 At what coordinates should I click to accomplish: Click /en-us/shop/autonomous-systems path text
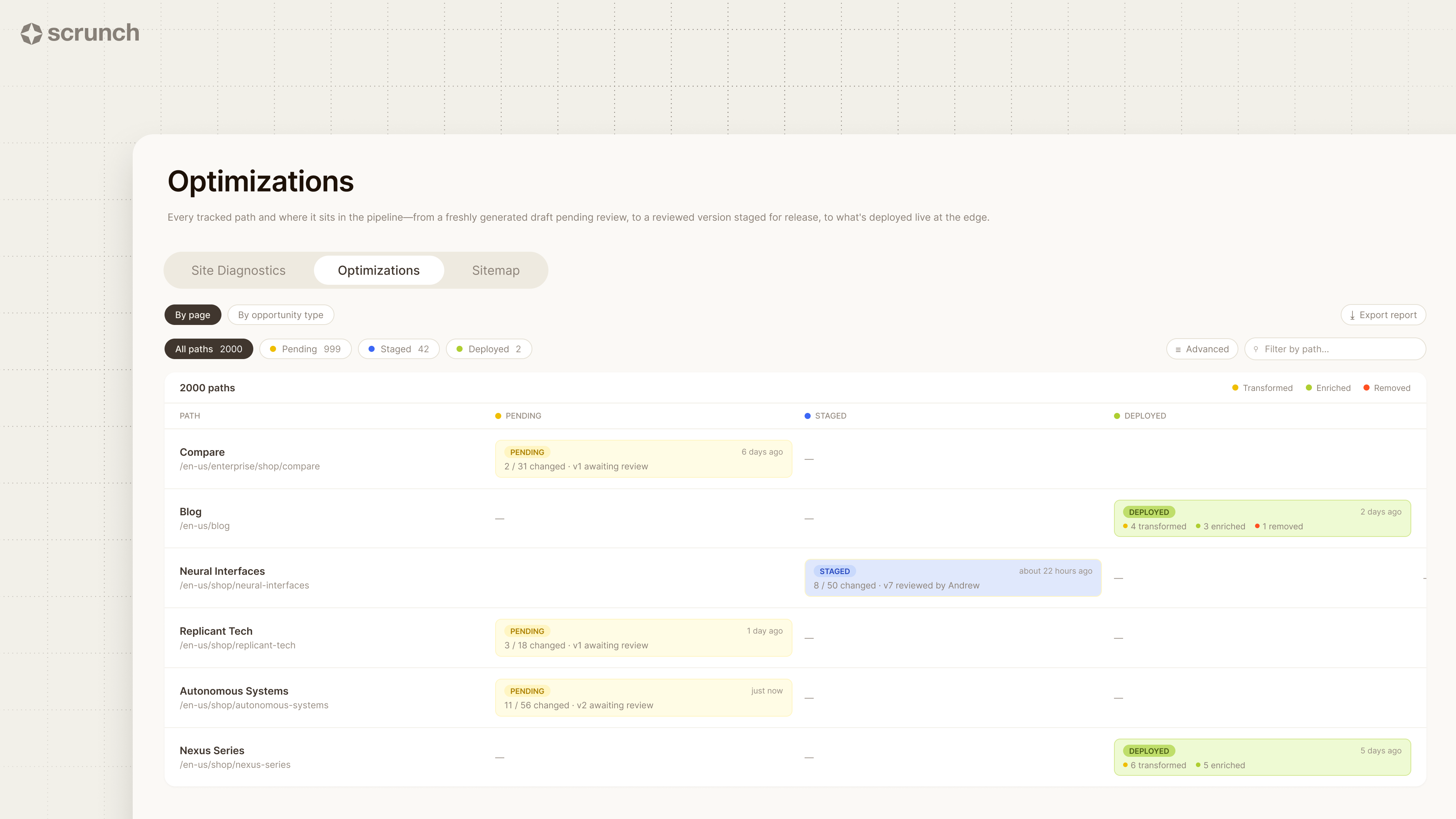(x=254, y=705)
